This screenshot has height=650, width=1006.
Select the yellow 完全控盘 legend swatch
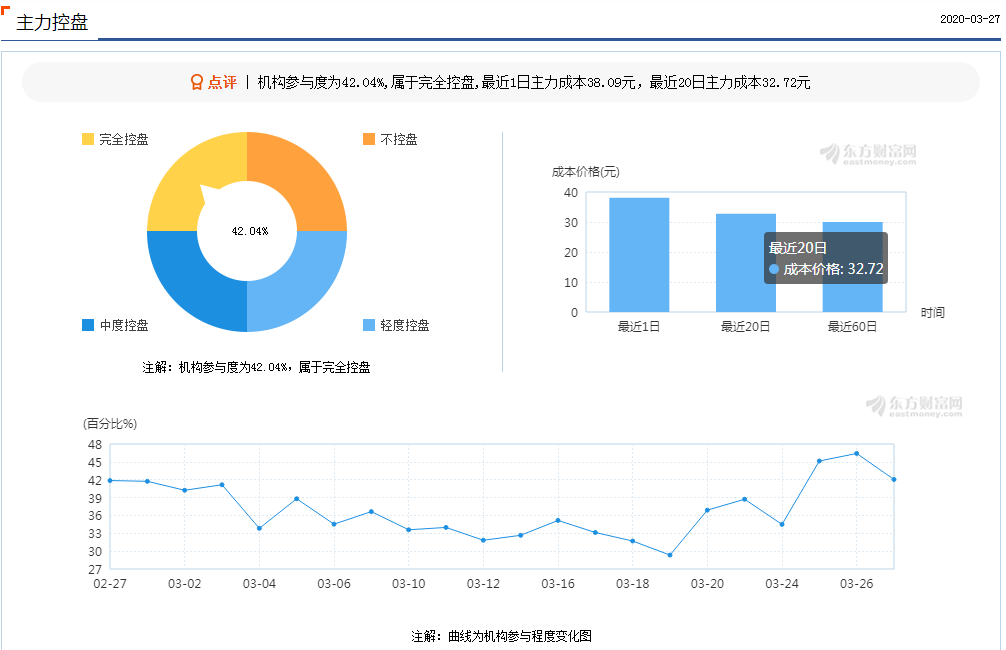point(89,139)
